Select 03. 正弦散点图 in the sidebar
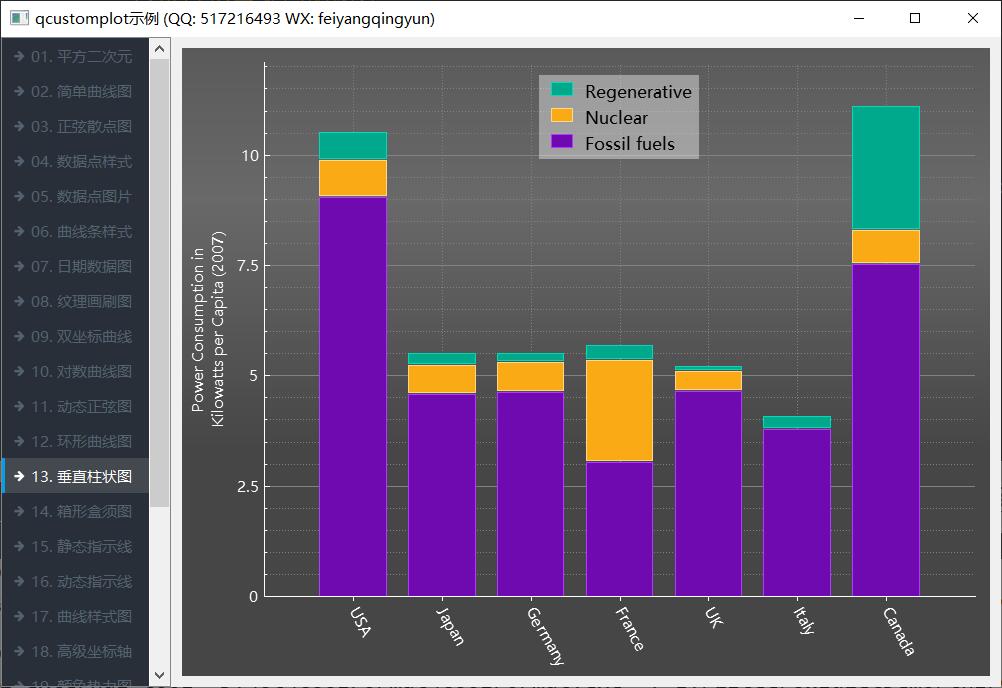Image resolution: width=1002 pixels, height=688 pixels. click(81, 127)
